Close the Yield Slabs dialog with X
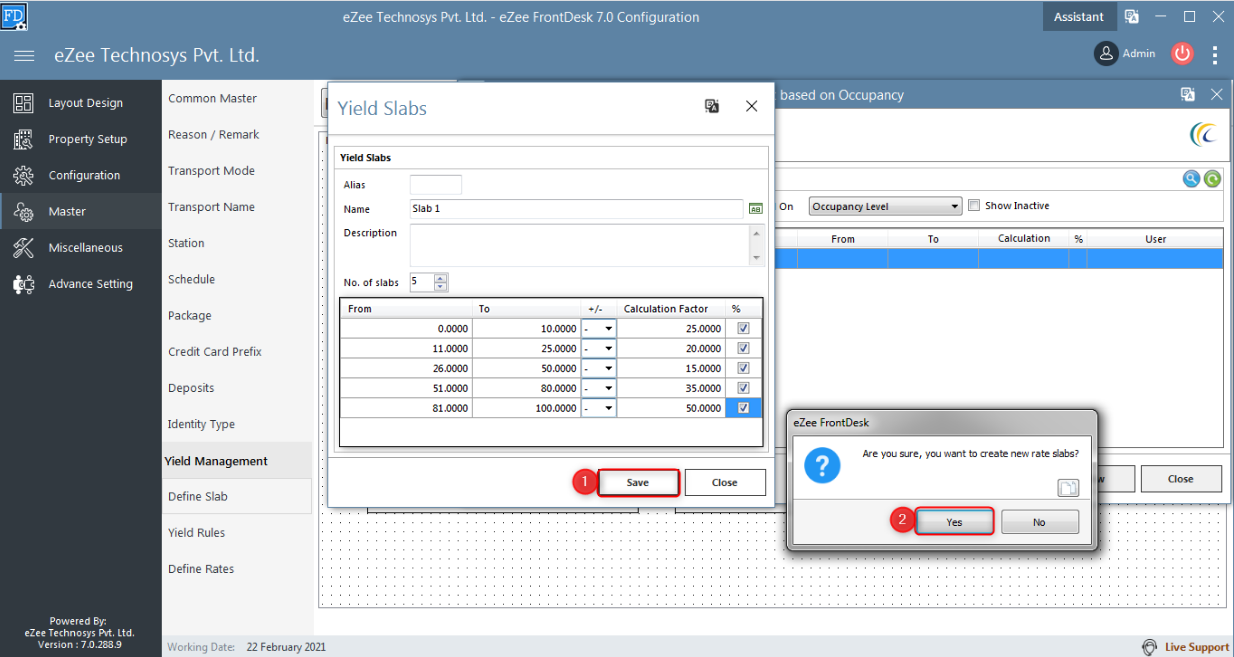Viewport: 1234px width, 657px height. pos(752,106)
